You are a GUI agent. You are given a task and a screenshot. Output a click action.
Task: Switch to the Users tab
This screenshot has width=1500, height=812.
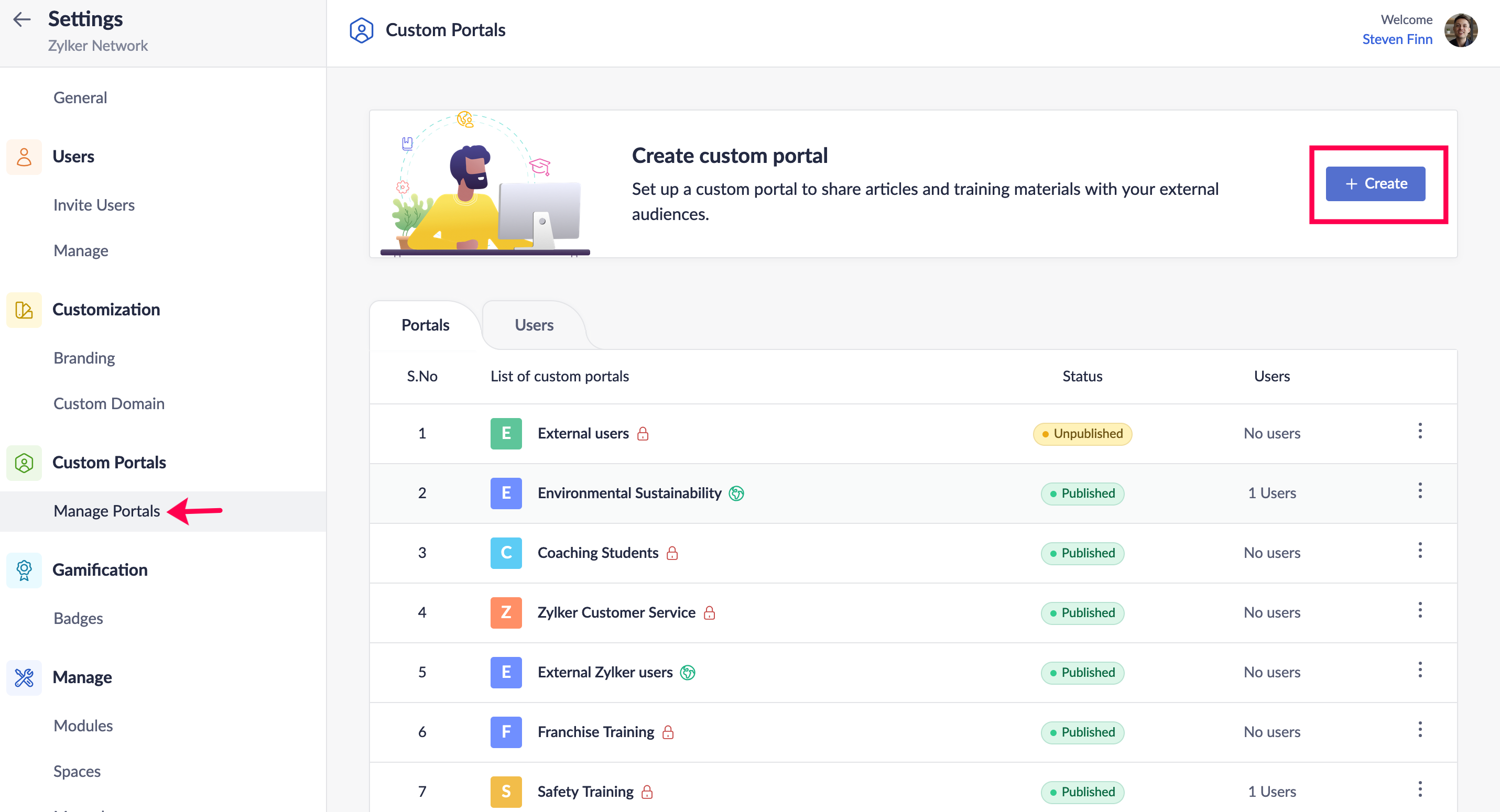click(x=534, y=325)
